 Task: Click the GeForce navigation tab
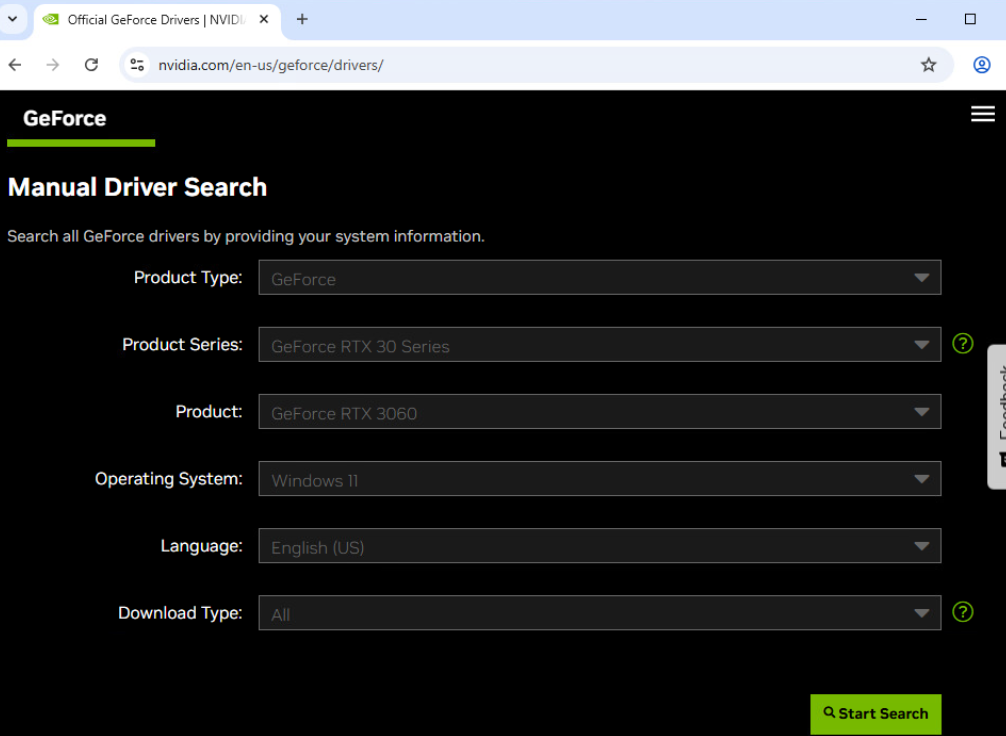pyautogui.click(x=65, y=118)
